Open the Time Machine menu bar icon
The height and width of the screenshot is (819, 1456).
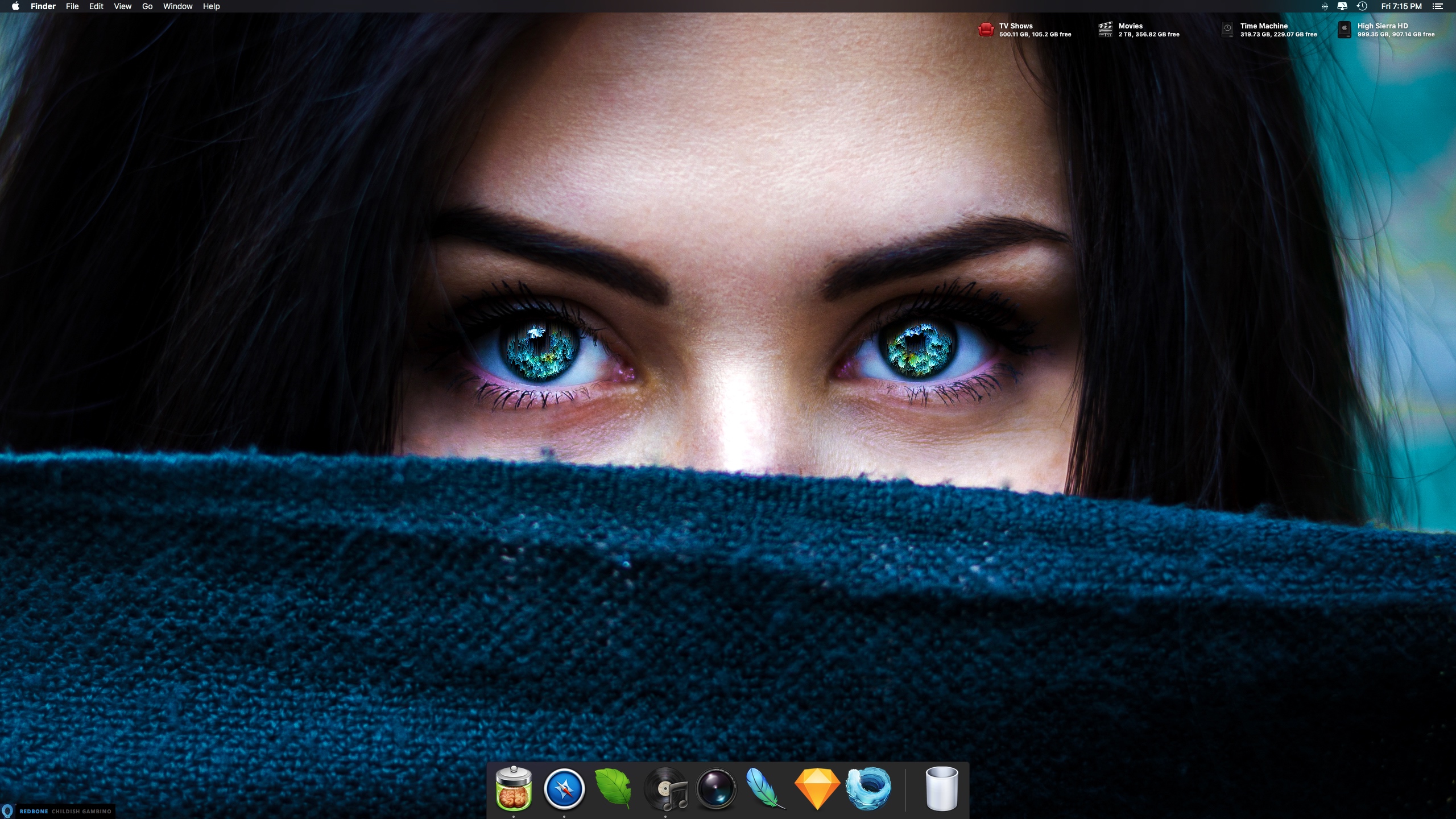point(1362,6)
